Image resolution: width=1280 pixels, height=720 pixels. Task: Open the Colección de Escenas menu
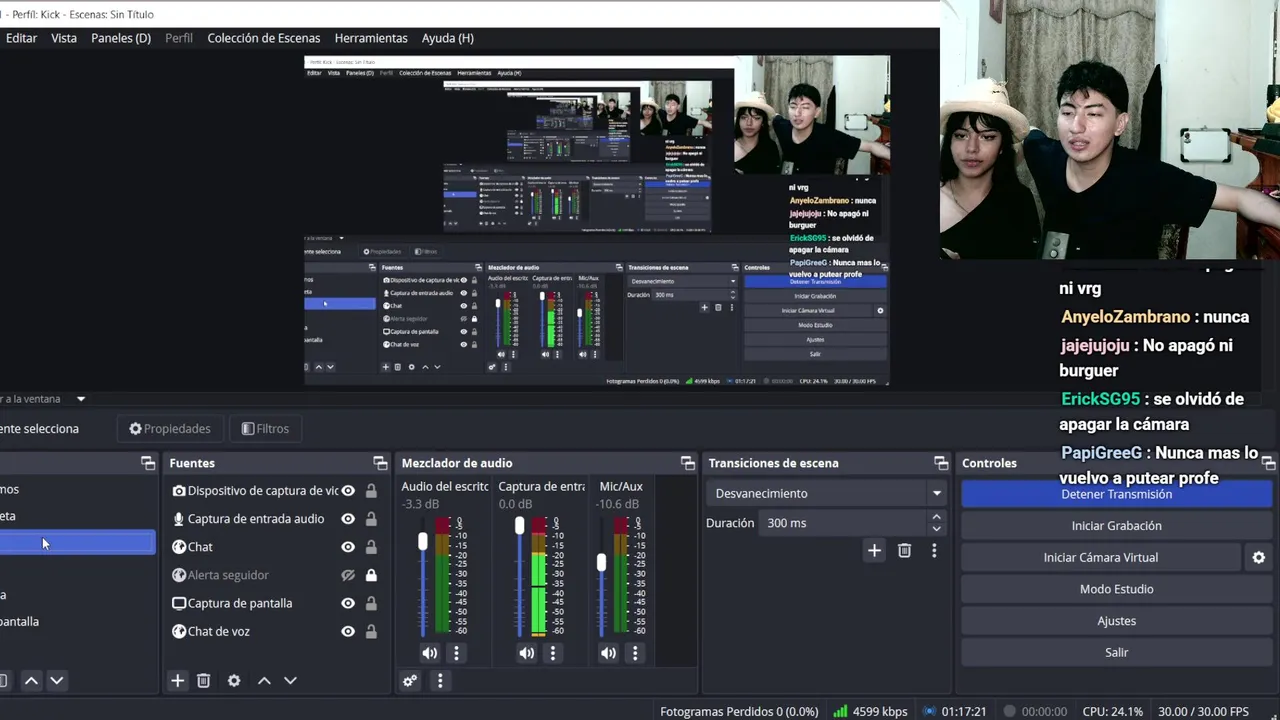(264, 38)
